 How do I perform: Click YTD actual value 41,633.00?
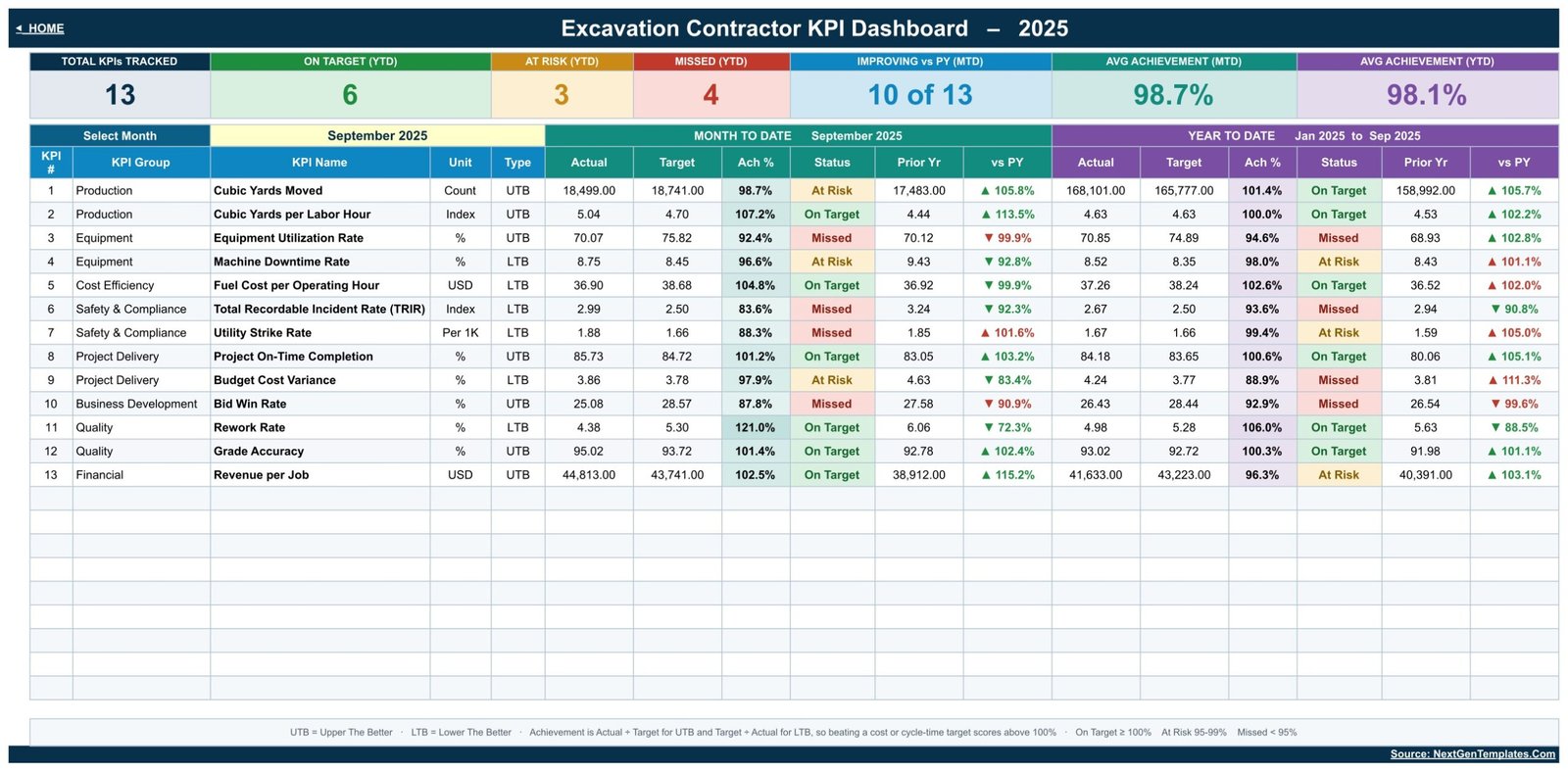click(x=1096, y=475)
